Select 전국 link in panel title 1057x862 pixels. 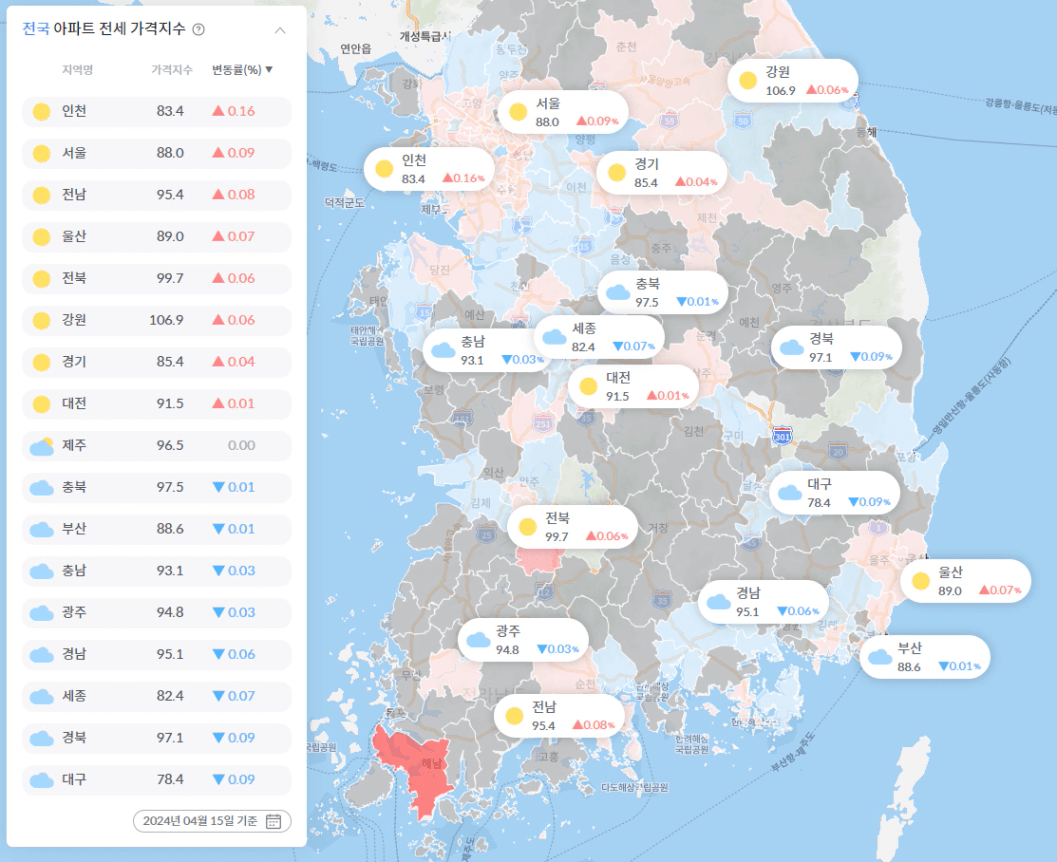(36, 29)
